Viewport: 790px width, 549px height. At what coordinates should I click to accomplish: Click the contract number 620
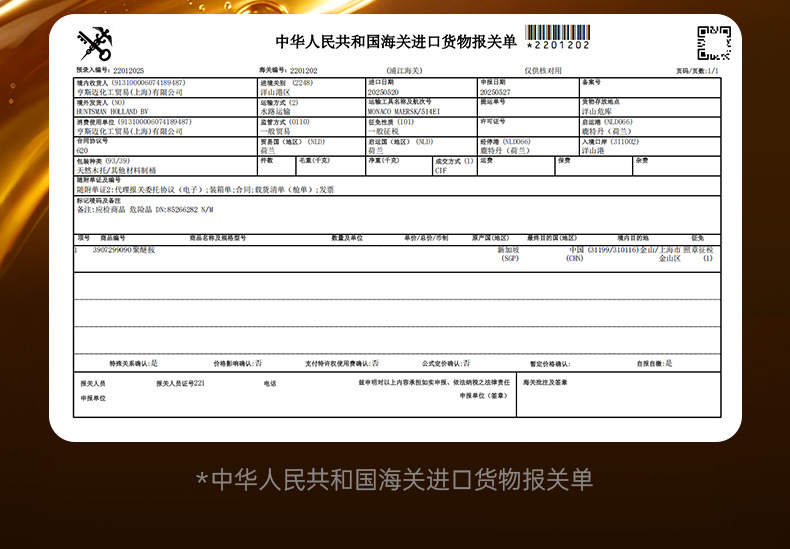(x=82, y=151)
